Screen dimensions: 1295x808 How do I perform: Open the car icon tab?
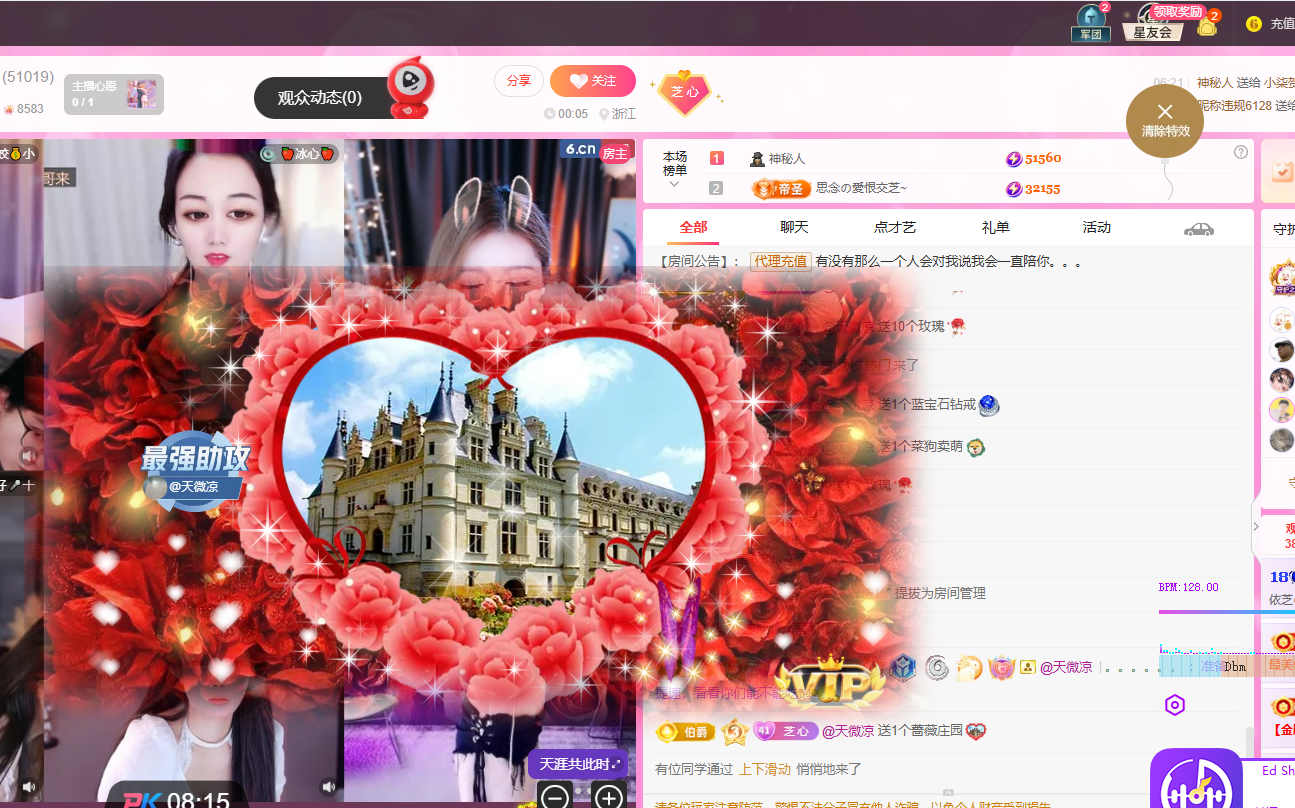pos(1198,229)
